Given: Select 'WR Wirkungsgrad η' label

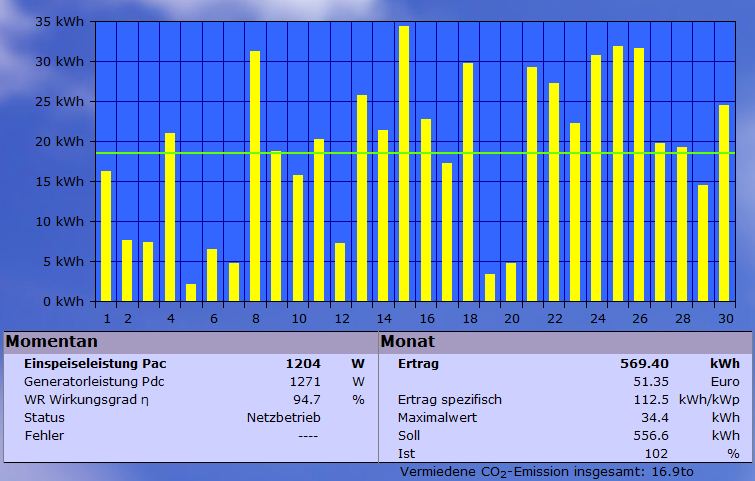Looking at the screenshot, I should click(x=87, y=400).
